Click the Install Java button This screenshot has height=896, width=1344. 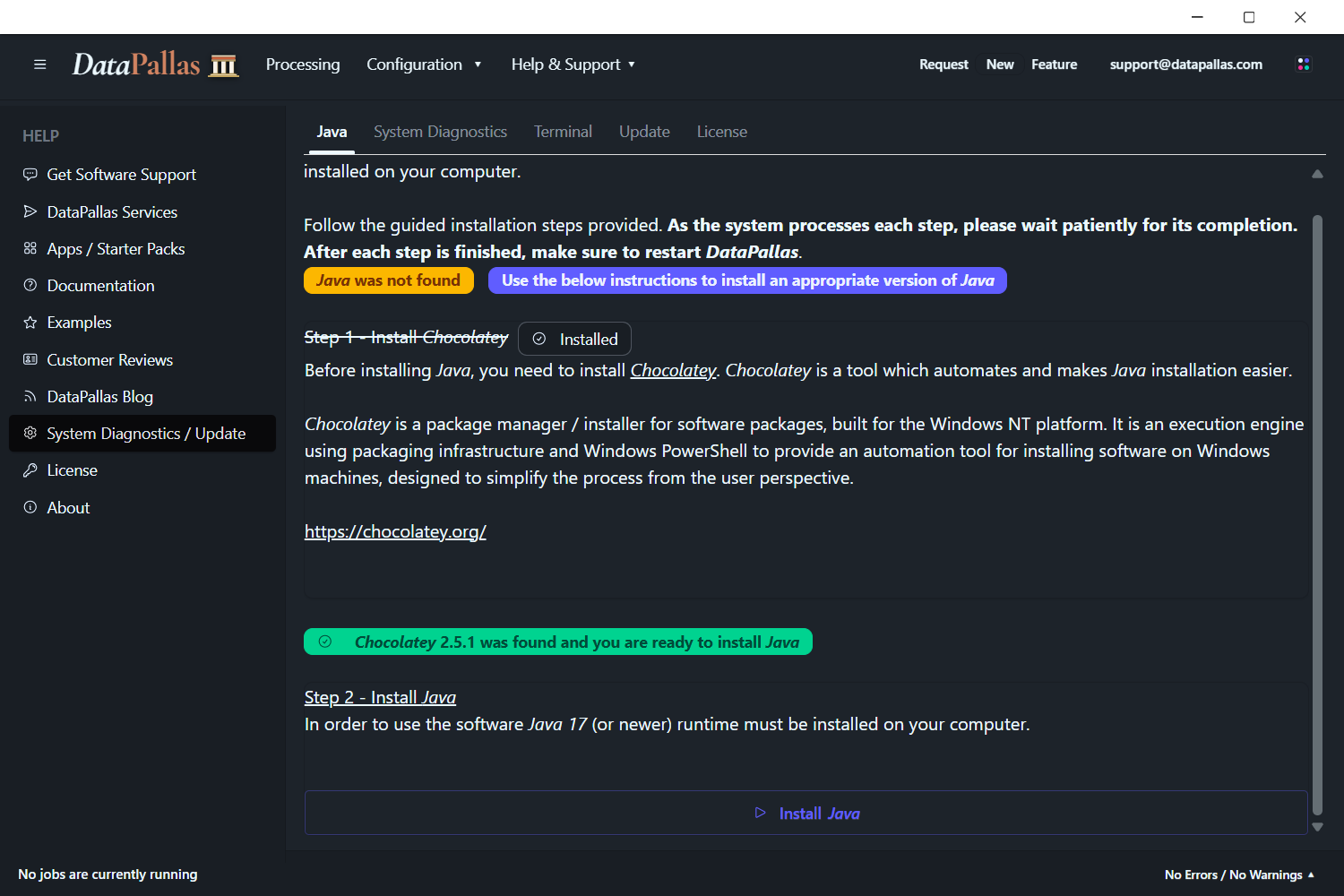coord(806,813)
